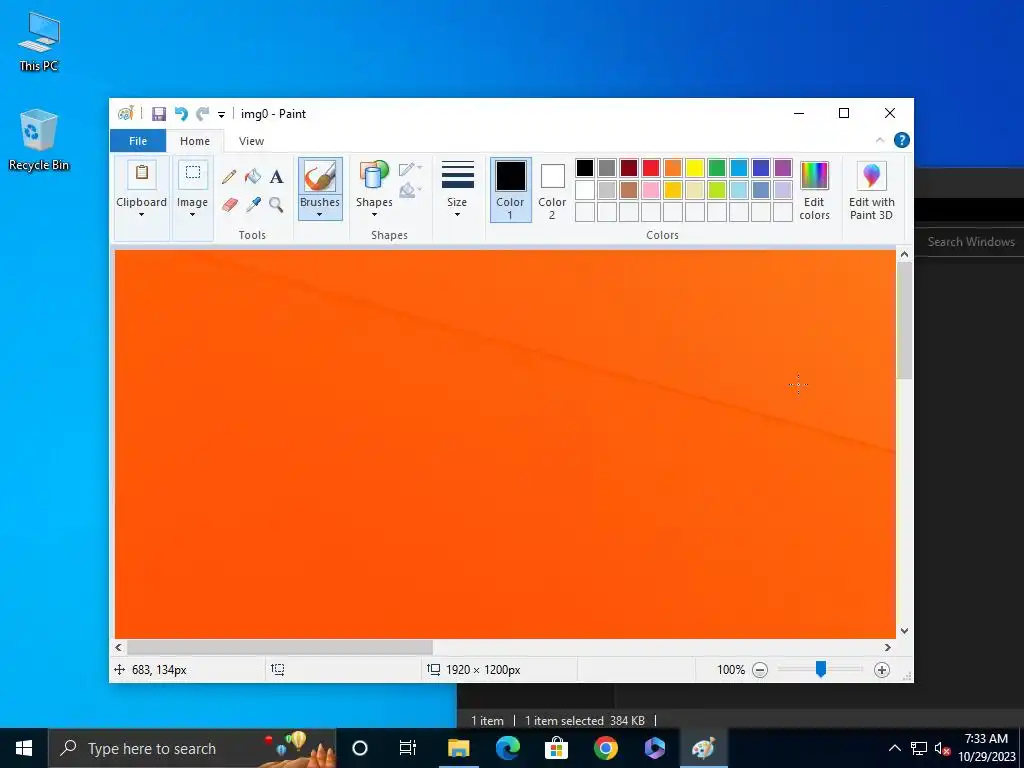
Task: Select Color 2 background swatch
Action: [552, 190]
